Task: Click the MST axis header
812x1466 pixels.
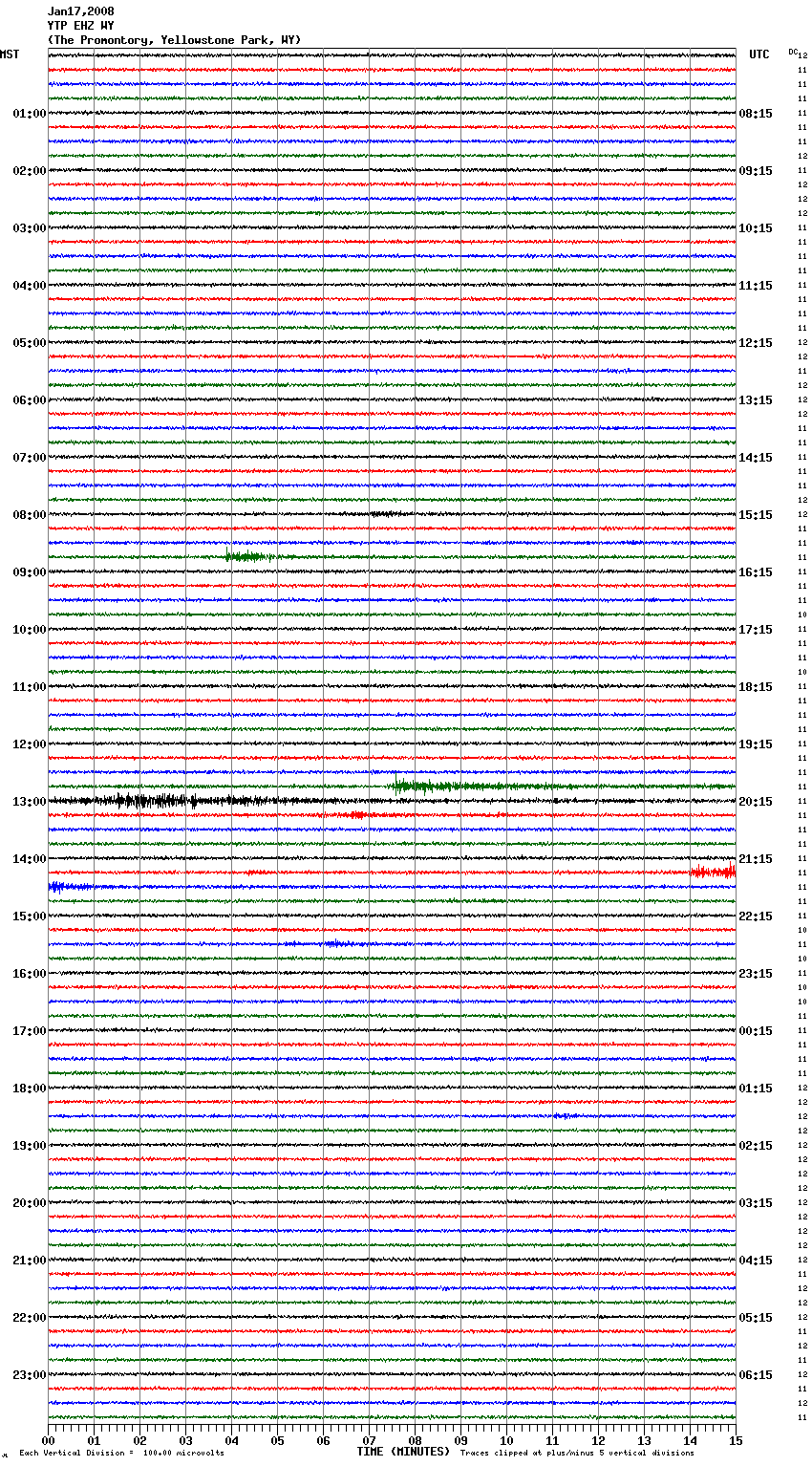Action: coord(10,54)
